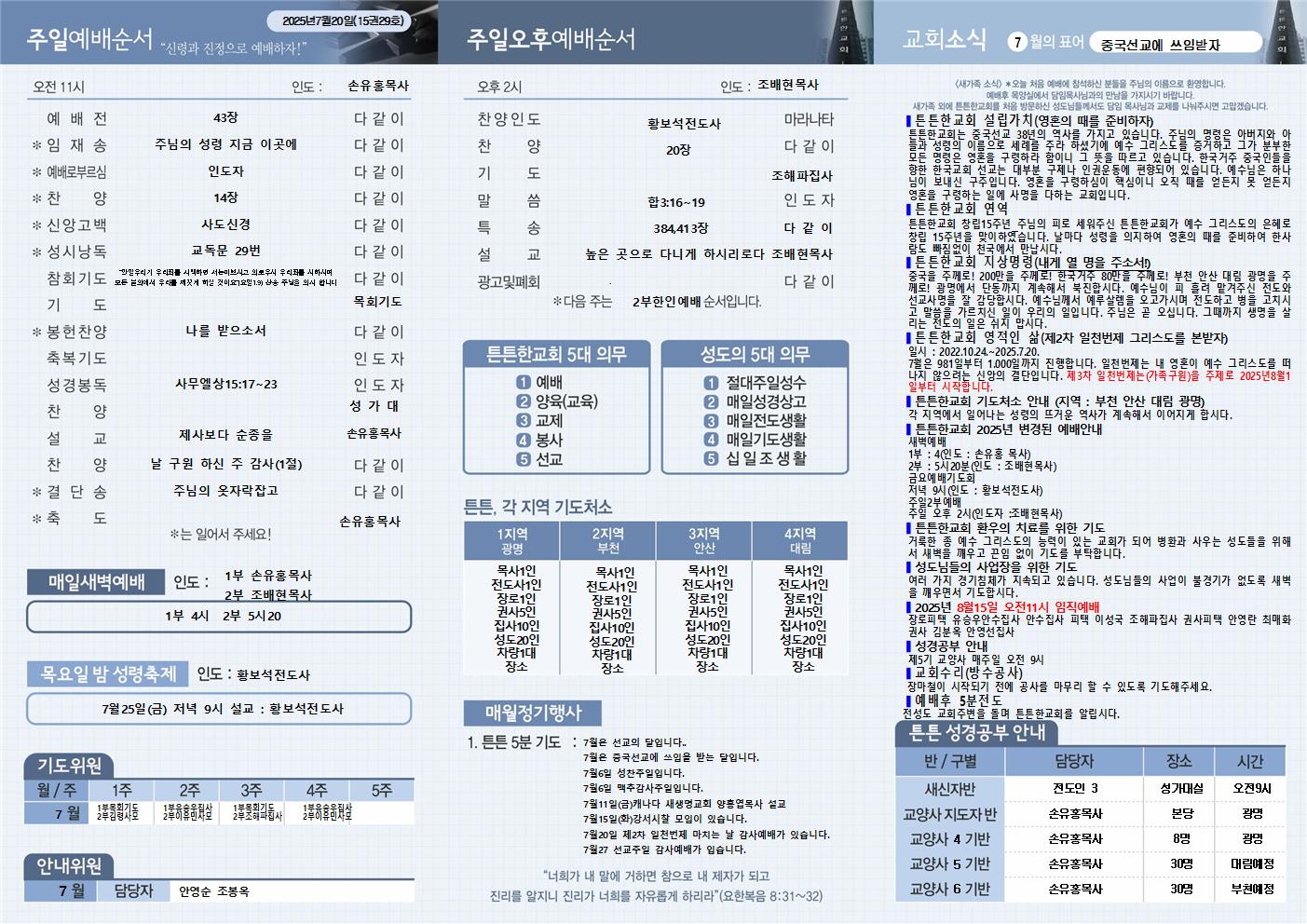
Task: Click the number 1 icon beside 절대주일성수
Action: point(712,383)
